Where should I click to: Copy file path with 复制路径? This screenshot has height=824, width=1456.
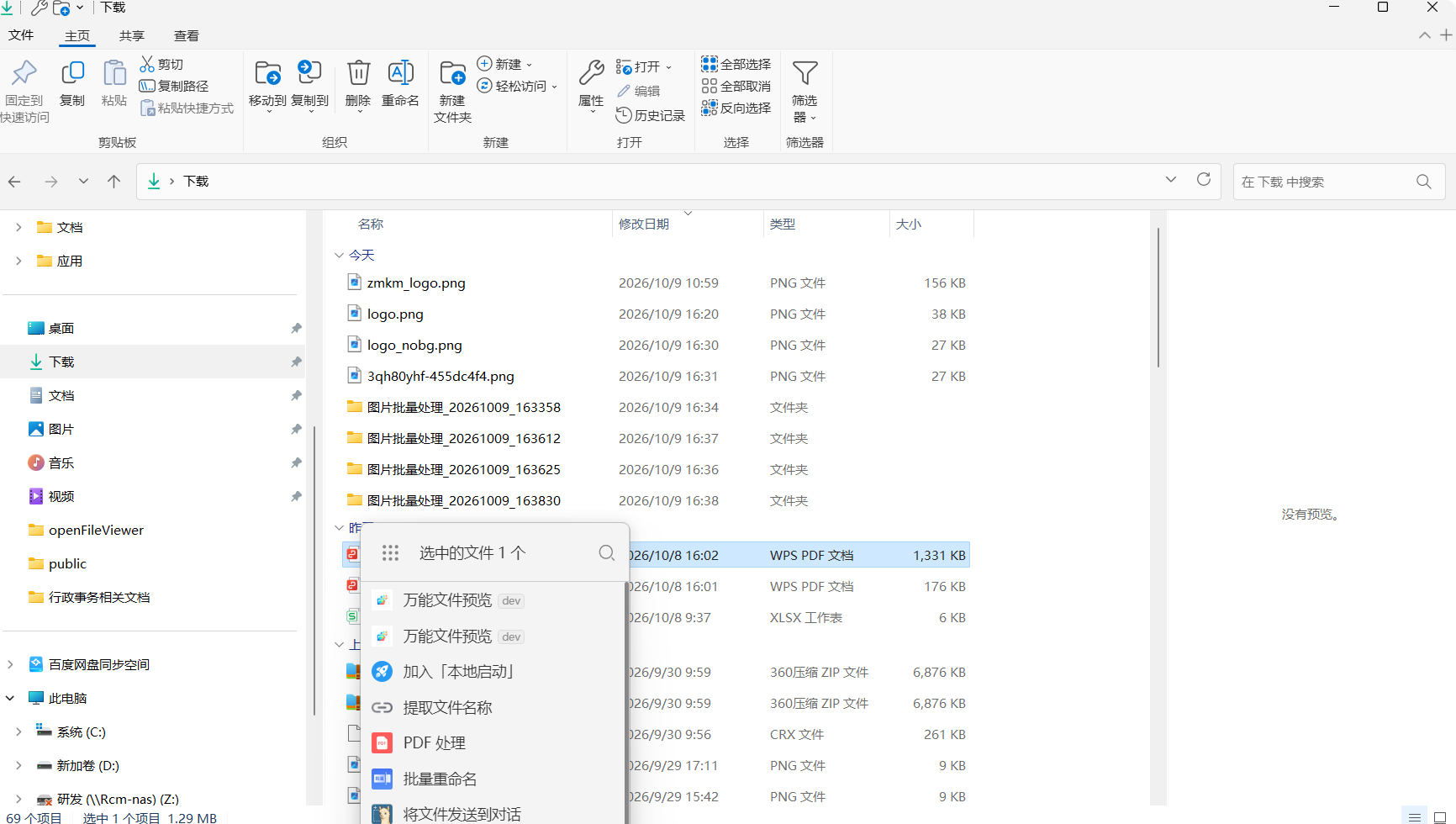[174, 86]
